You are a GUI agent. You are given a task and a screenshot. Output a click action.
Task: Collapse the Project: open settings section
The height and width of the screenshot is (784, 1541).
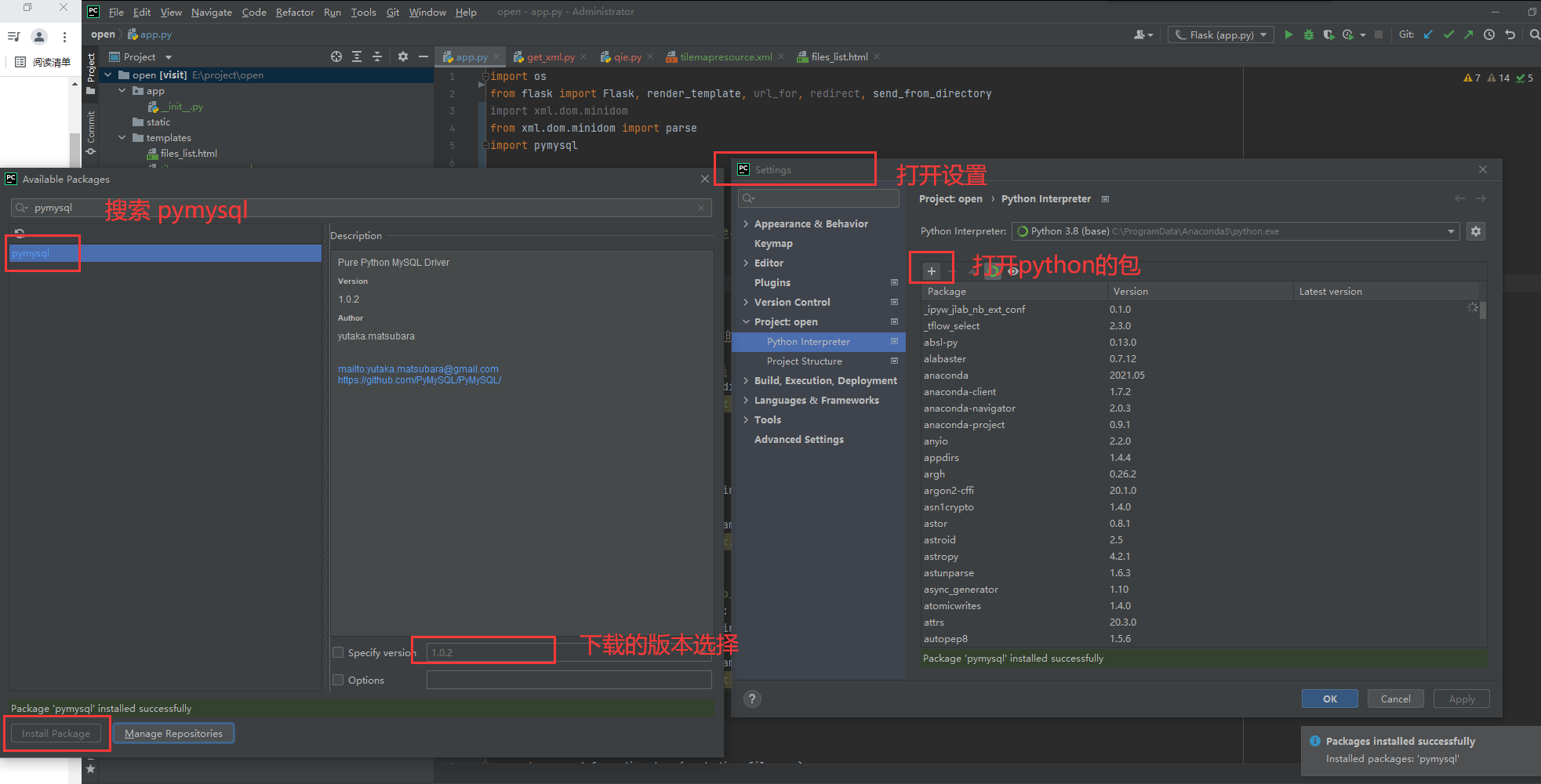coord(746,321)
